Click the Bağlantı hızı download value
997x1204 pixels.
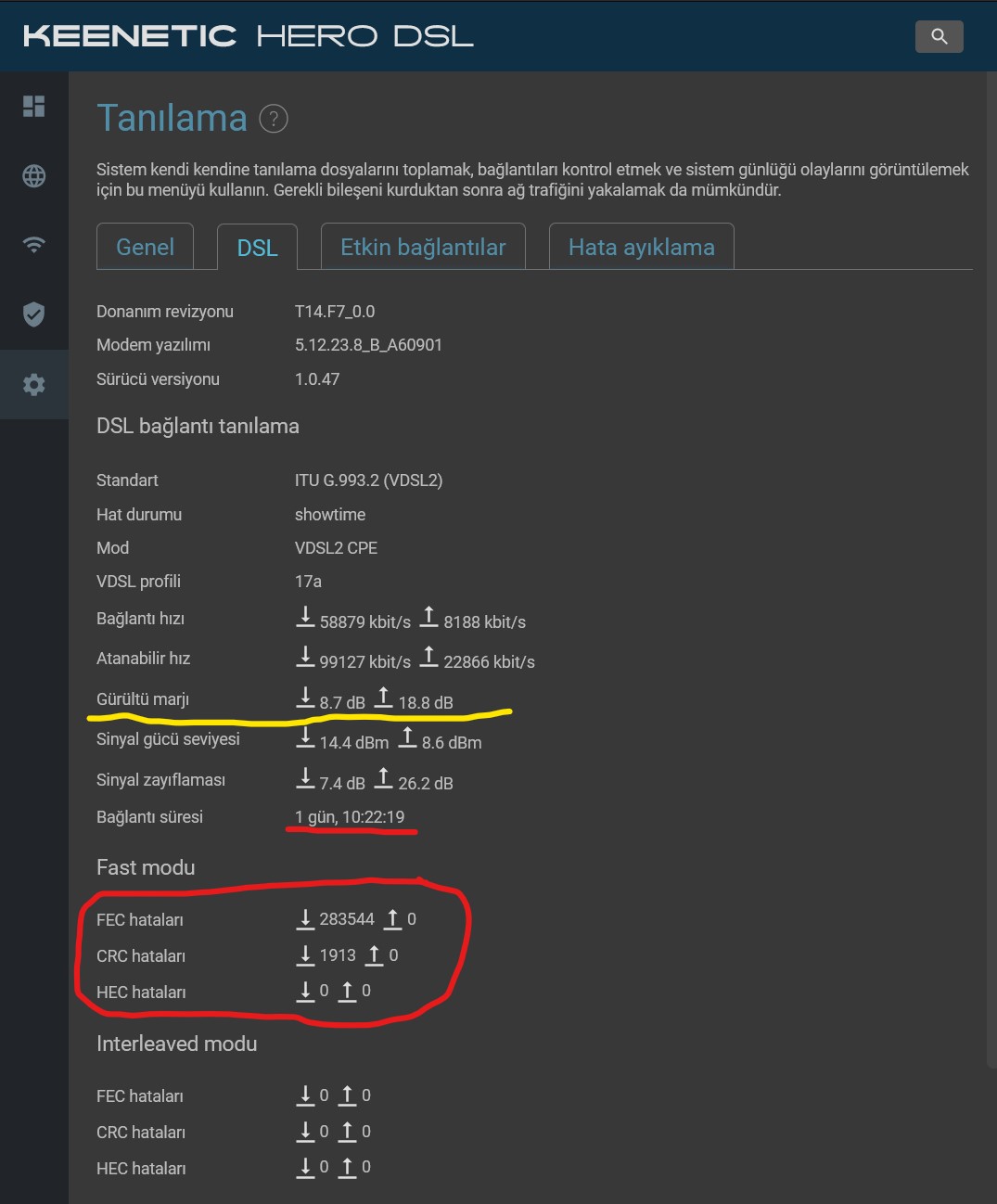click(x=365, y=621)
